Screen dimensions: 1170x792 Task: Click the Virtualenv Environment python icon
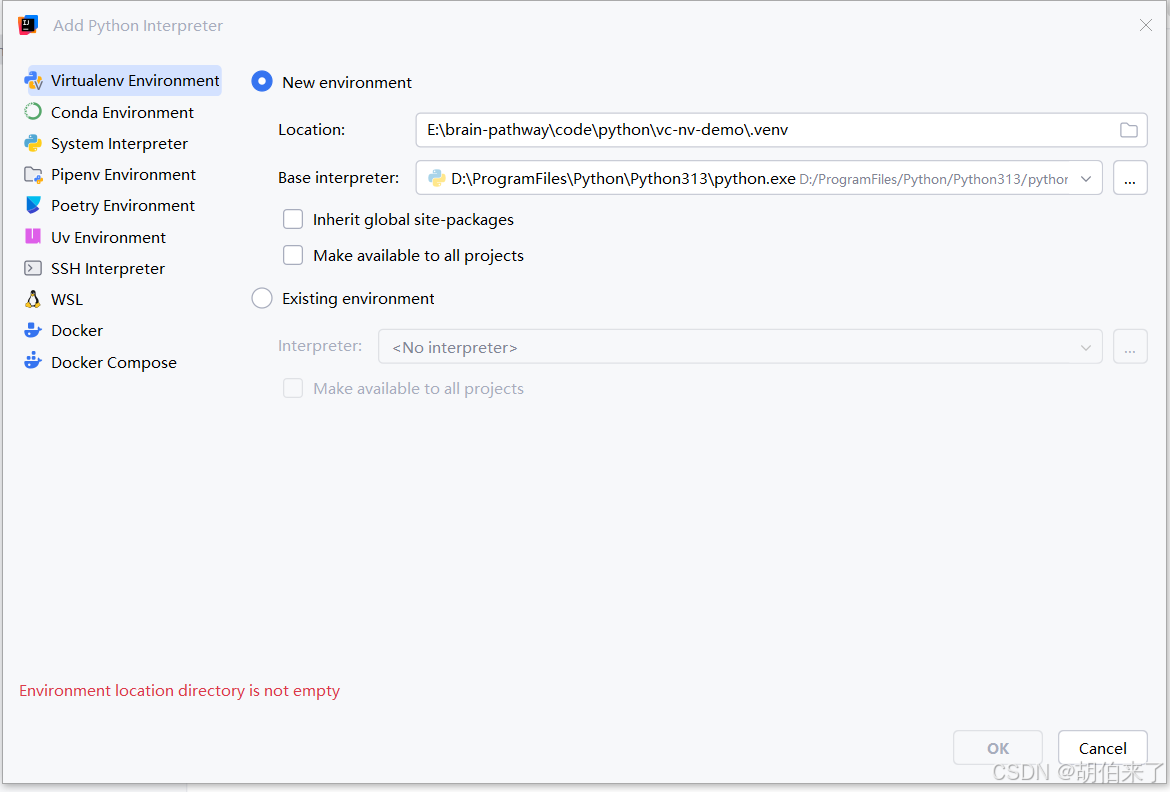tap(34, 81)
